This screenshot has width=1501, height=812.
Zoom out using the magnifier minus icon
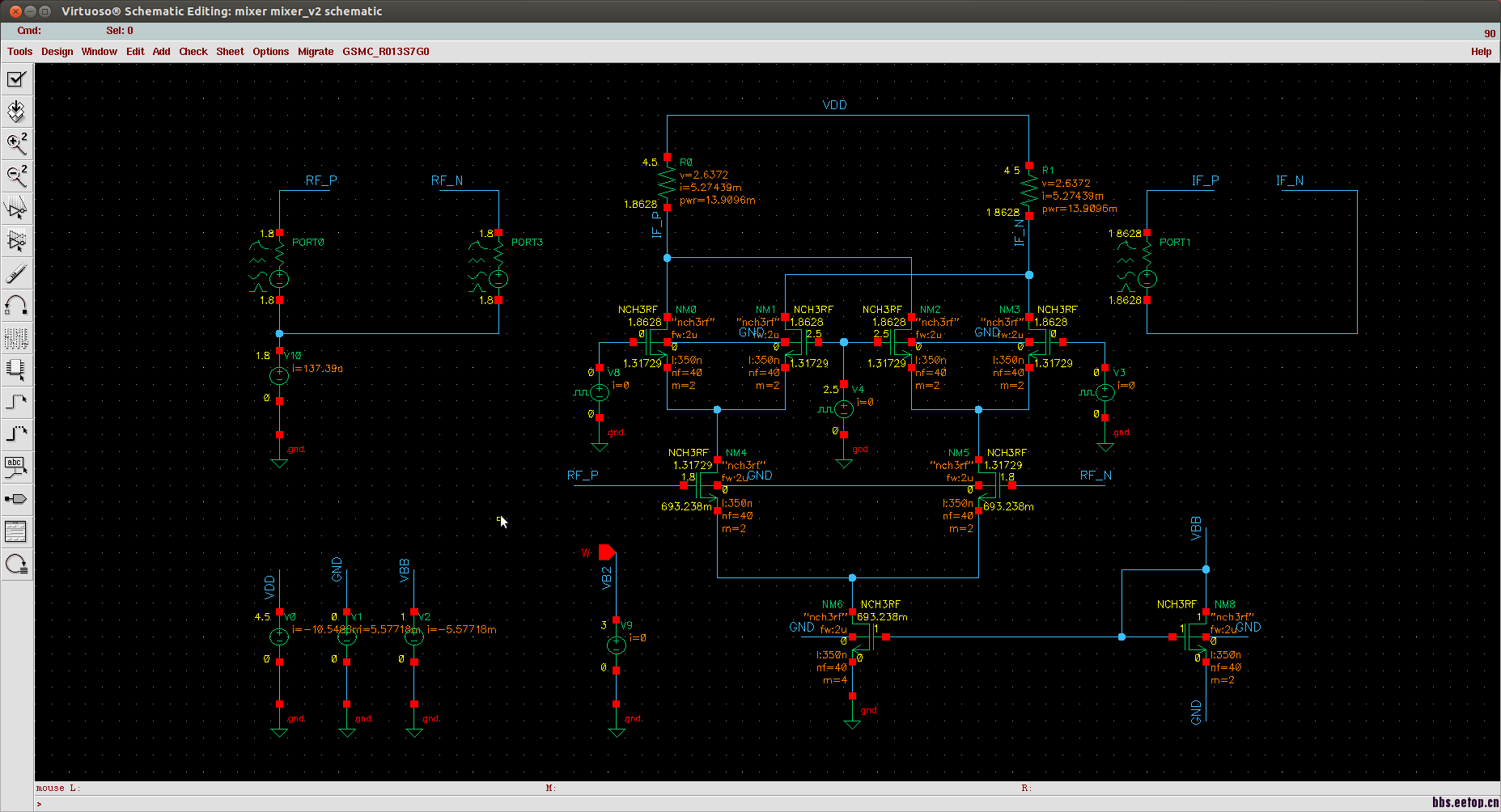[x=16, y=175]
